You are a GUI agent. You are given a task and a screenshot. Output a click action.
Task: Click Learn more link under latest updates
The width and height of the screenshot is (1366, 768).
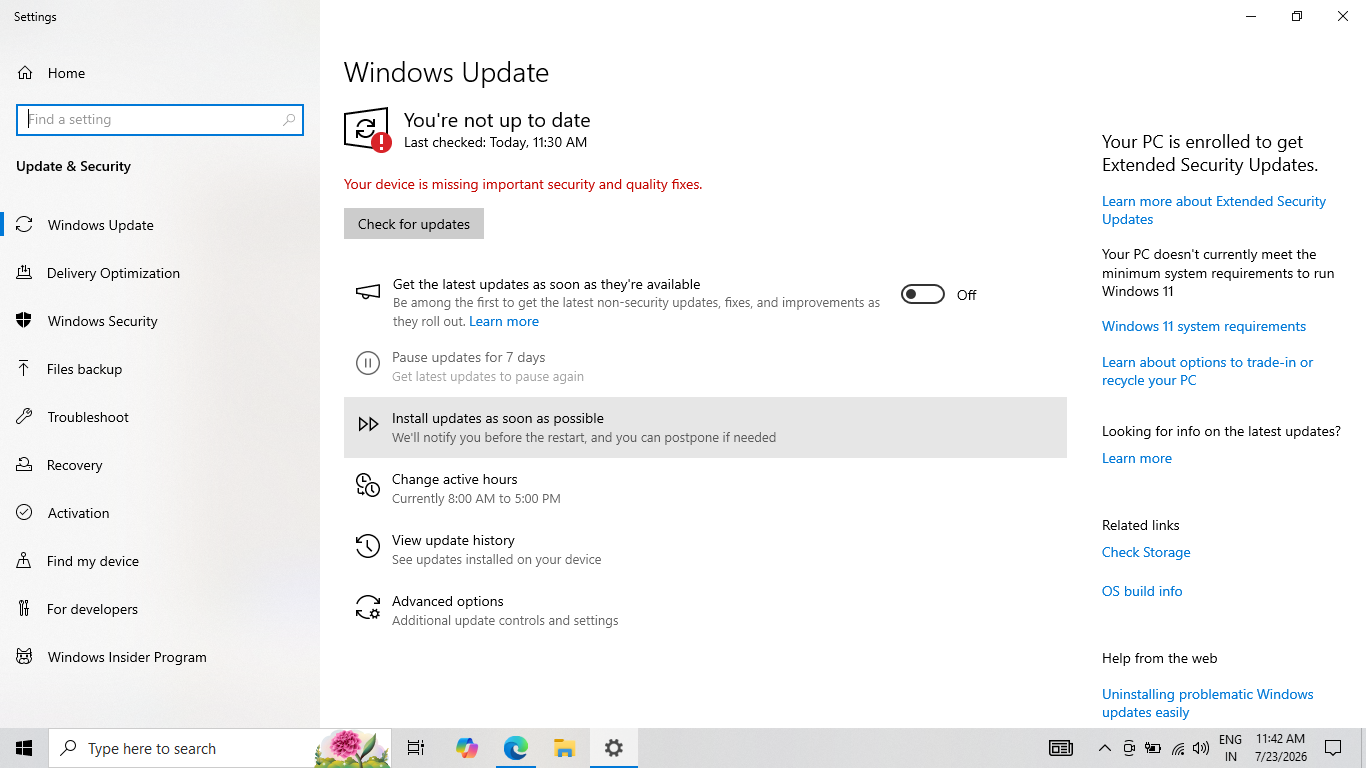[504, 321]
